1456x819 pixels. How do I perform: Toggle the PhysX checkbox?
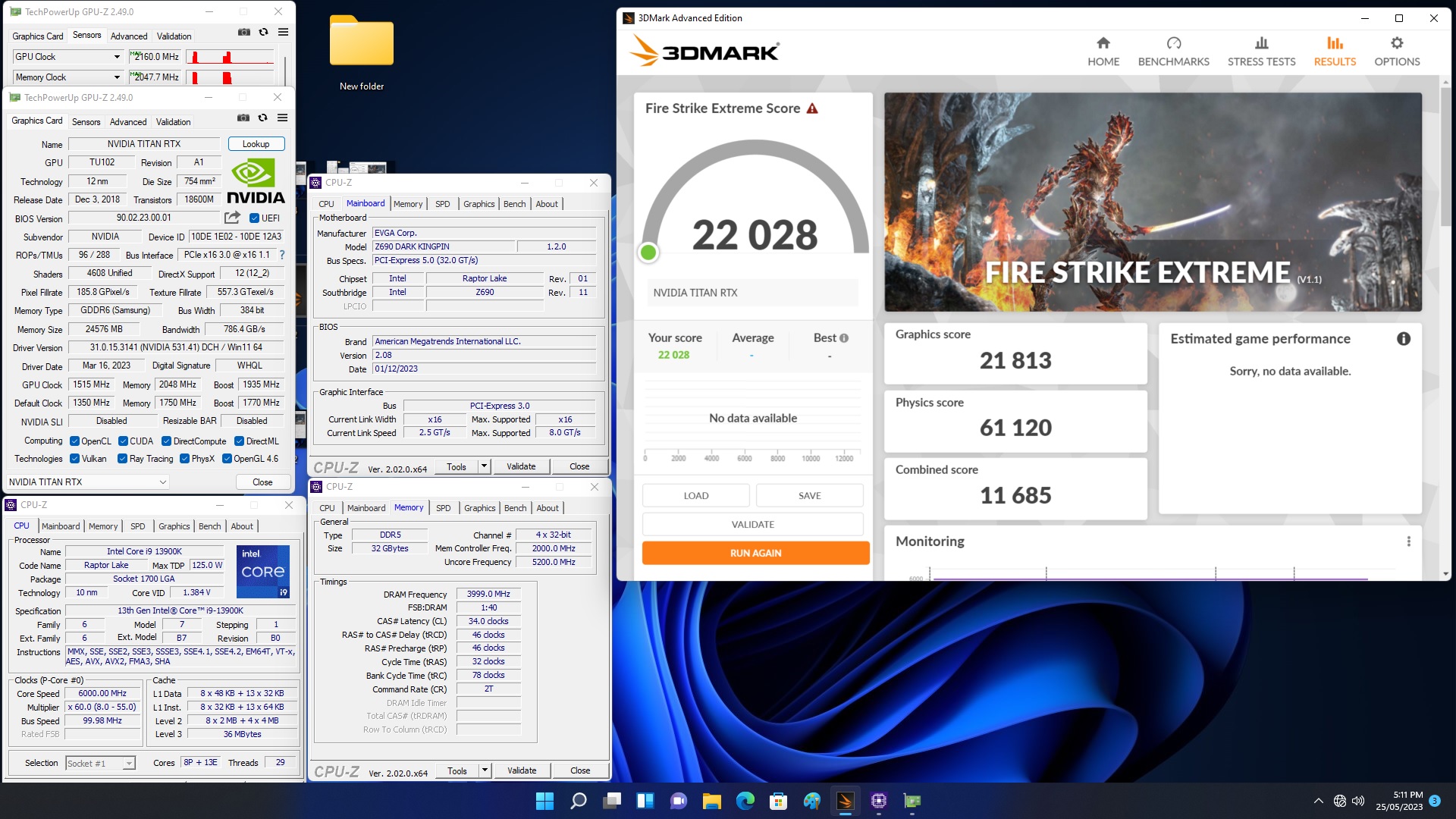[184, 459]
